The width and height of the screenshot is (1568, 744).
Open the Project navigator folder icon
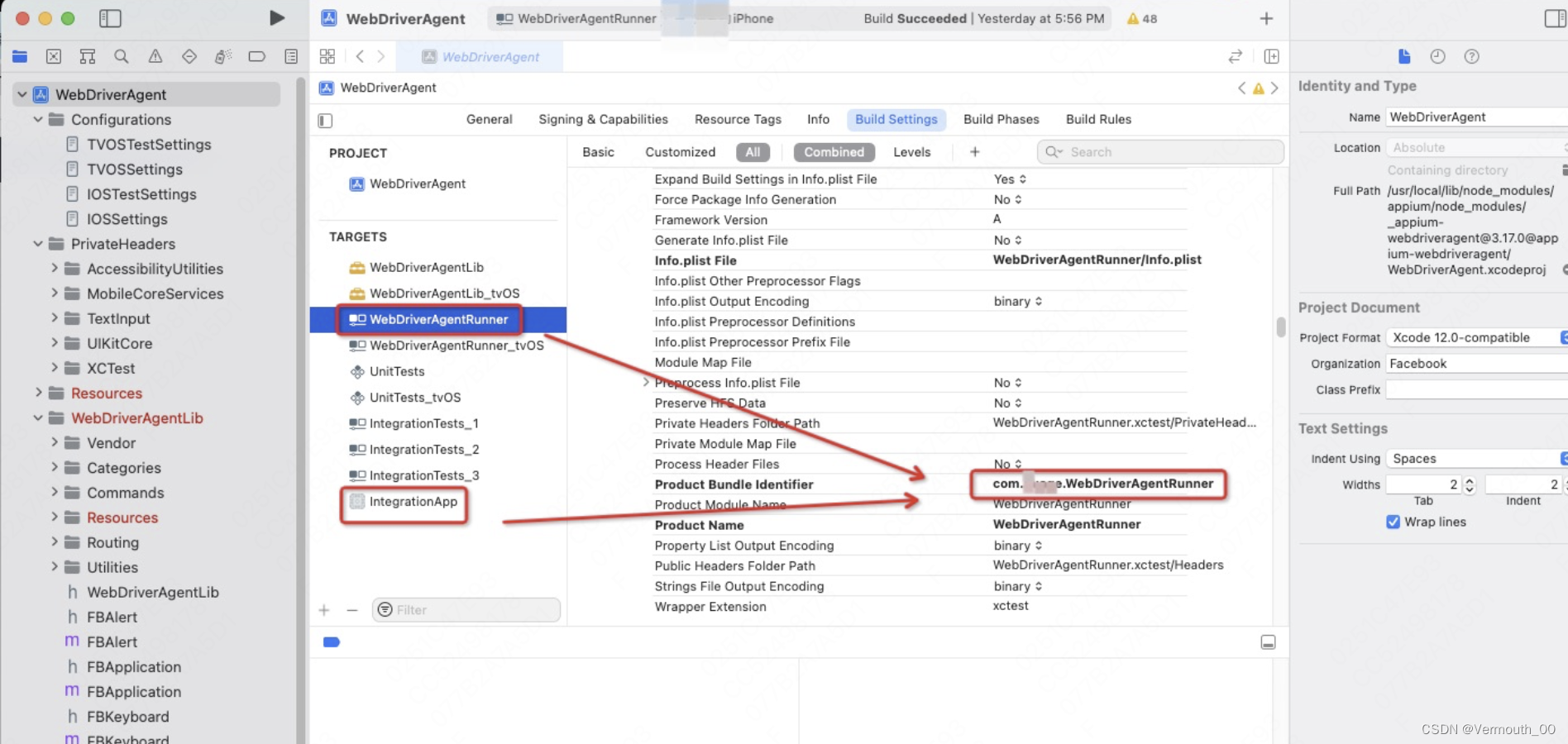point(20,56)
